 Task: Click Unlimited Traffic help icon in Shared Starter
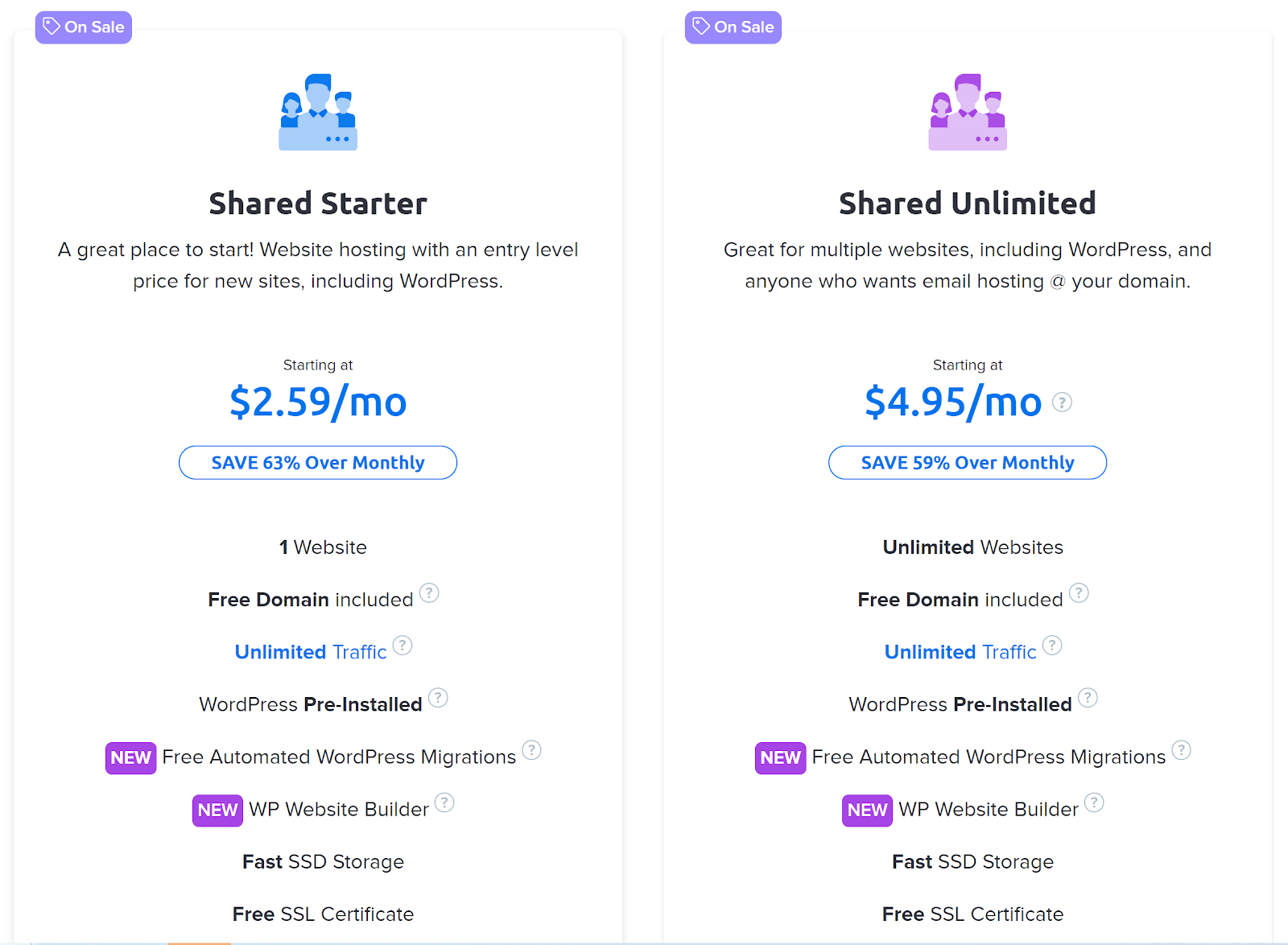(x=402, y=646)
